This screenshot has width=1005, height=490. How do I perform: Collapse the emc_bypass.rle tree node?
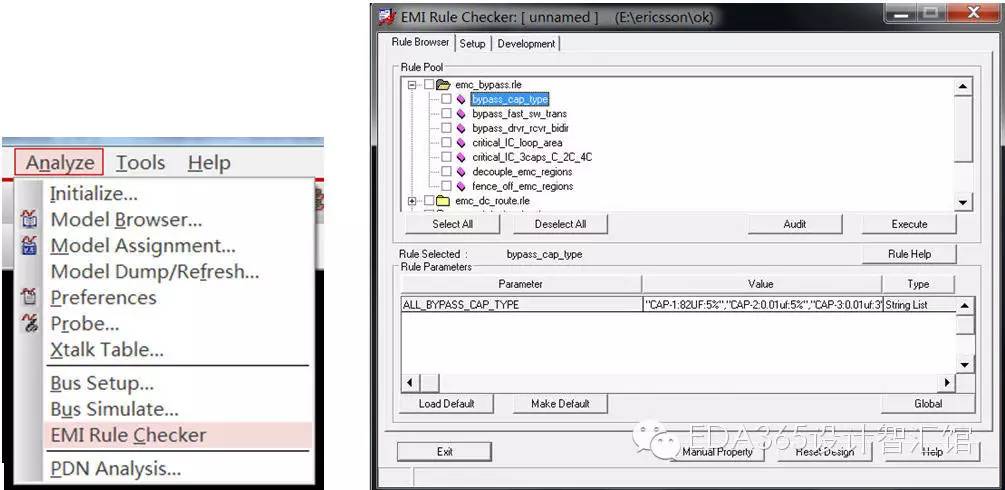coord(412,86)
